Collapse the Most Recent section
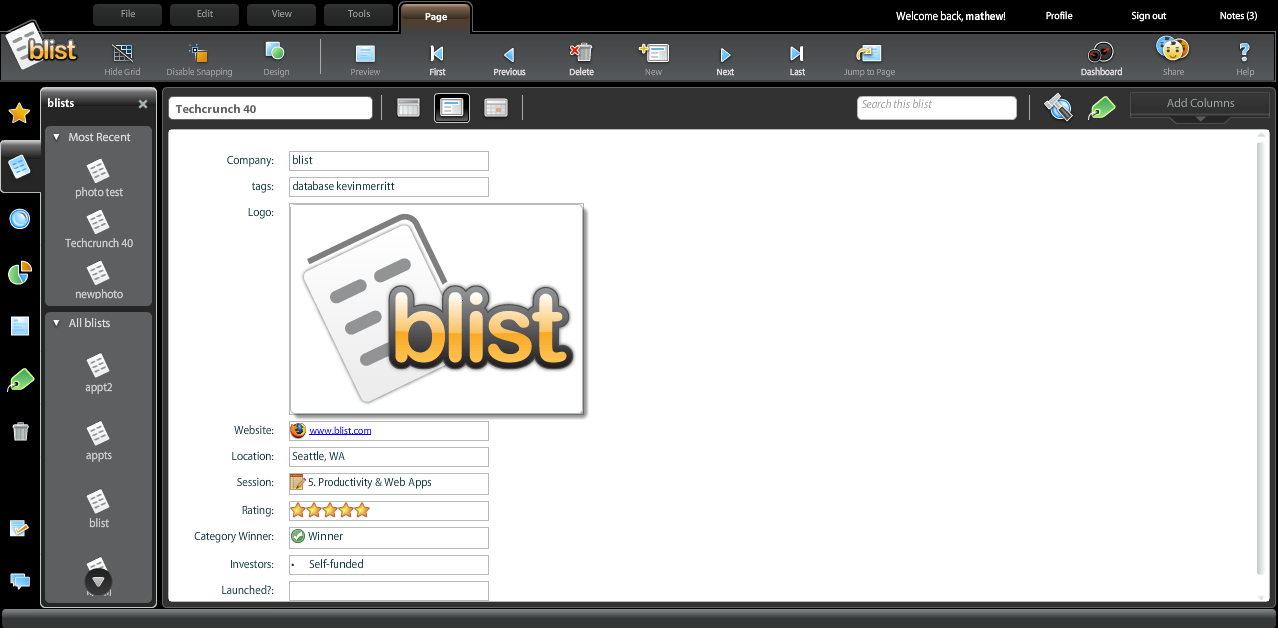The height and width of the screenshot is (628, 1278). [57, 137]
